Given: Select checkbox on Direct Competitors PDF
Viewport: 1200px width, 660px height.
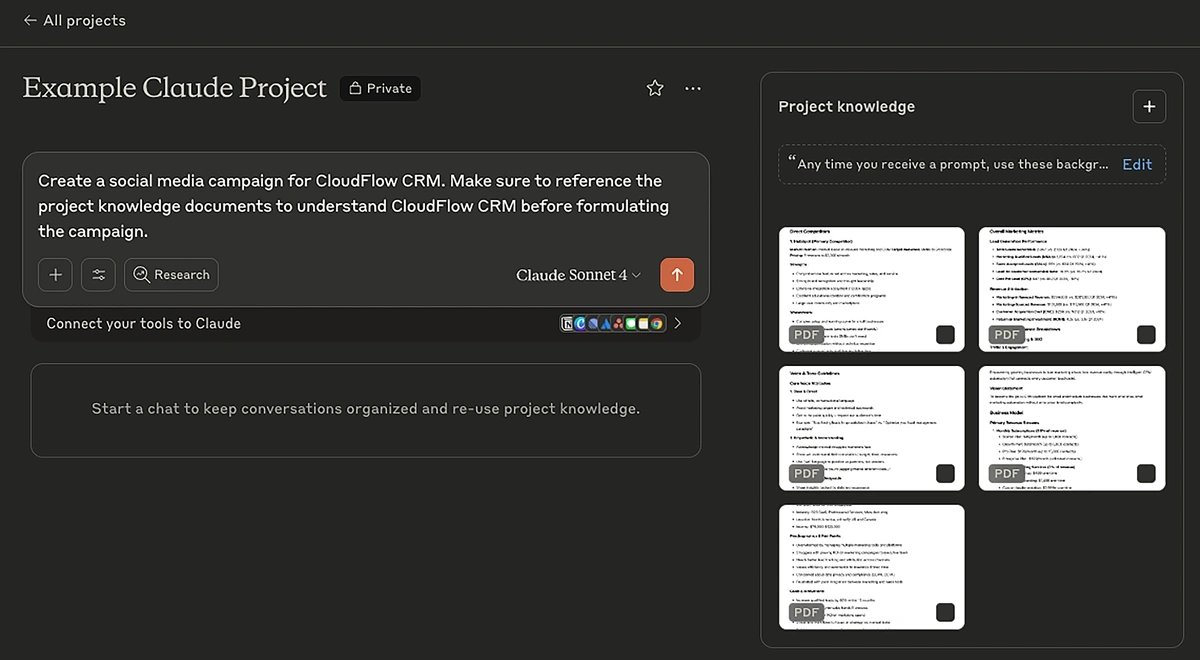Looking at the screenshot, I should click(945, 334).
